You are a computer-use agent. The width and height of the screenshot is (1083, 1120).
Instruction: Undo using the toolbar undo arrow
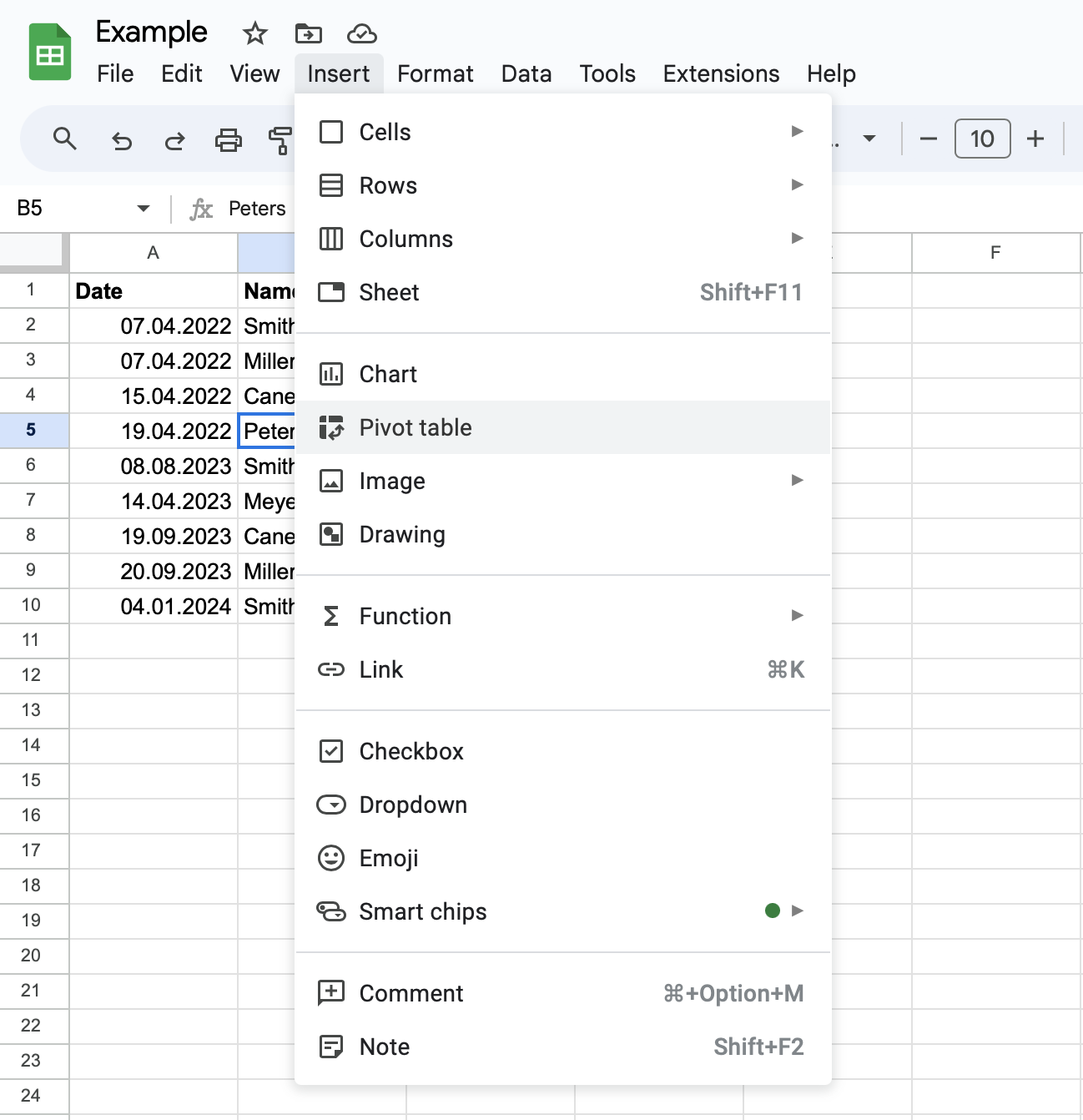pos(122,140)
